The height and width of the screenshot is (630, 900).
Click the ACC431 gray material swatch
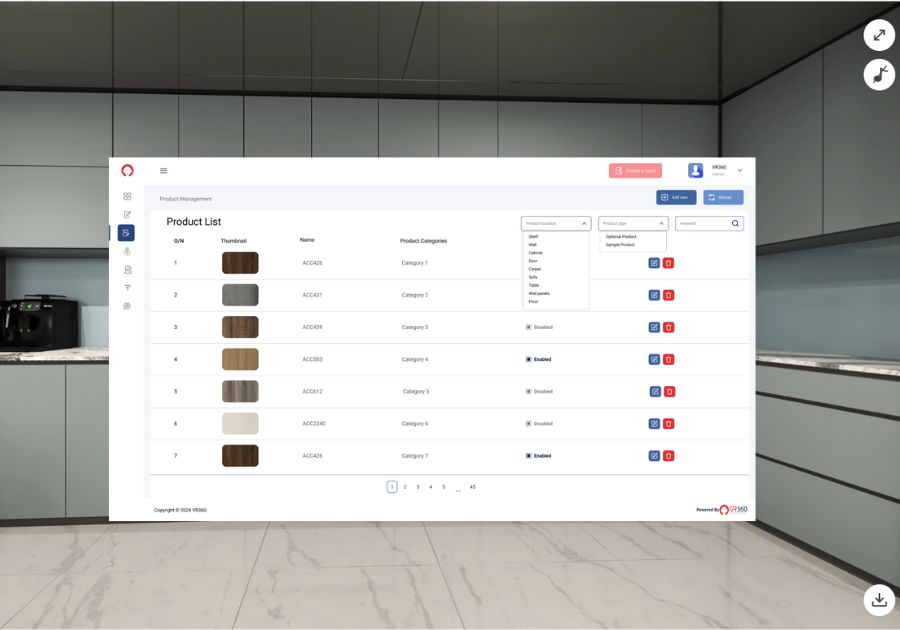(239, 295)
